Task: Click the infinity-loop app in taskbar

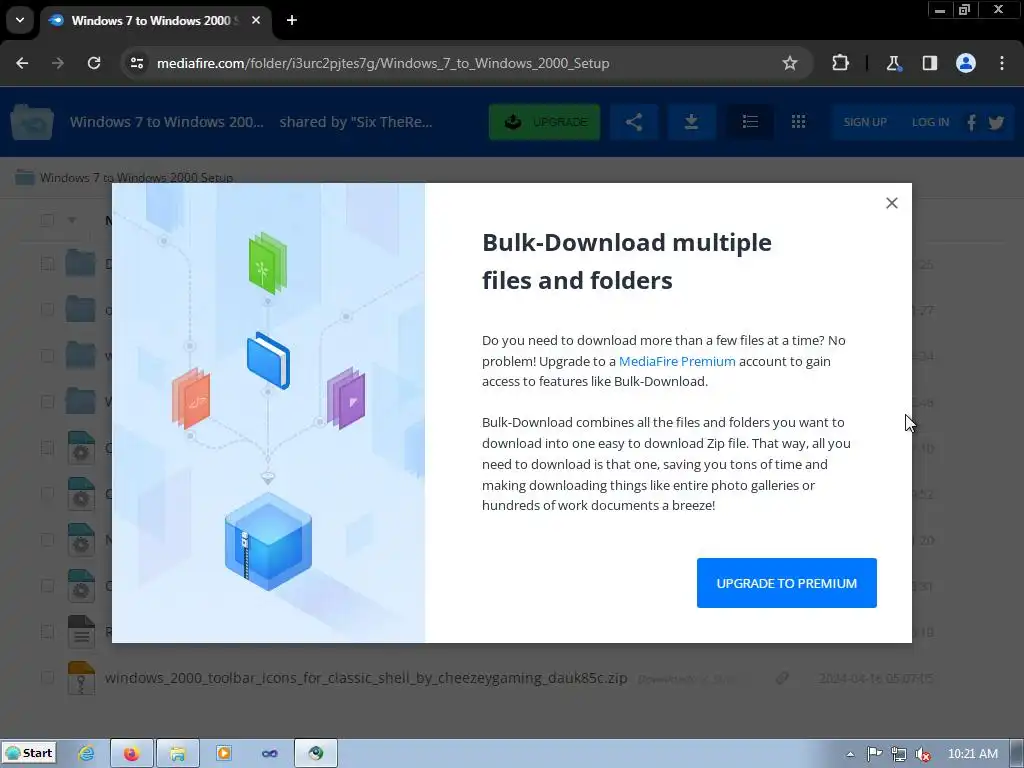Action: (269, 754)
